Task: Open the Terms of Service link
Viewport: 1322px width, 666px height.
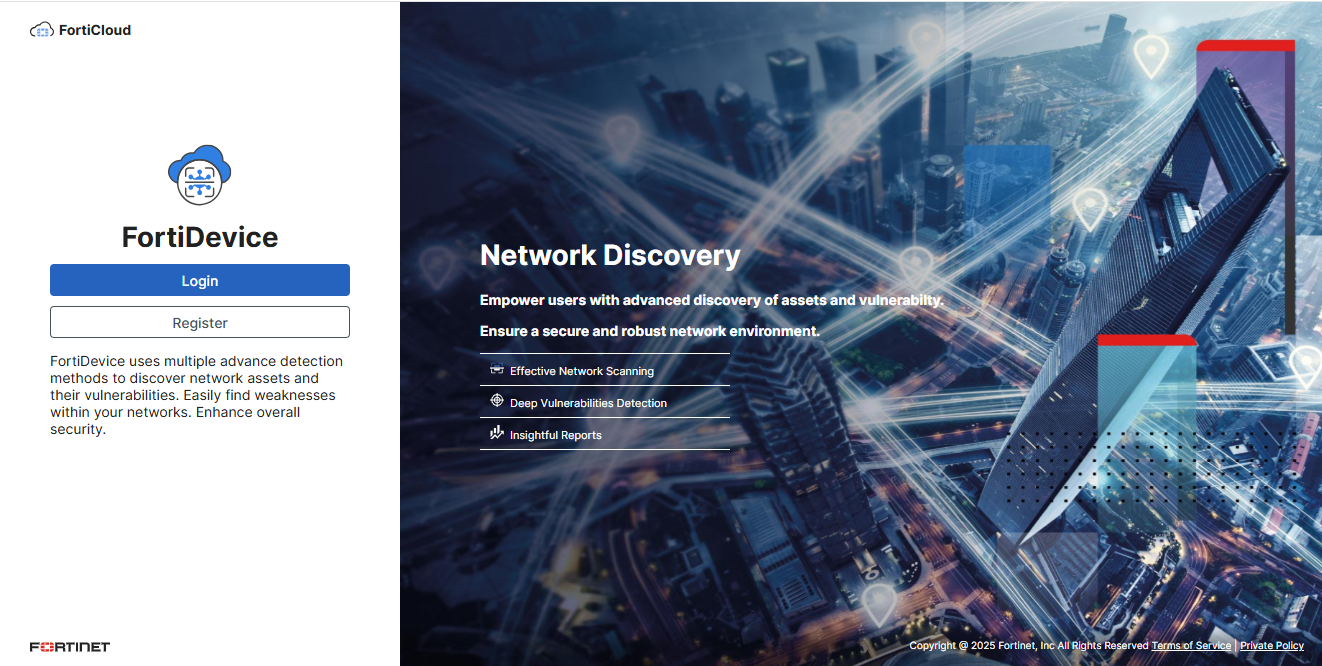Action: pyautogui.click(x=1191, y=645)
